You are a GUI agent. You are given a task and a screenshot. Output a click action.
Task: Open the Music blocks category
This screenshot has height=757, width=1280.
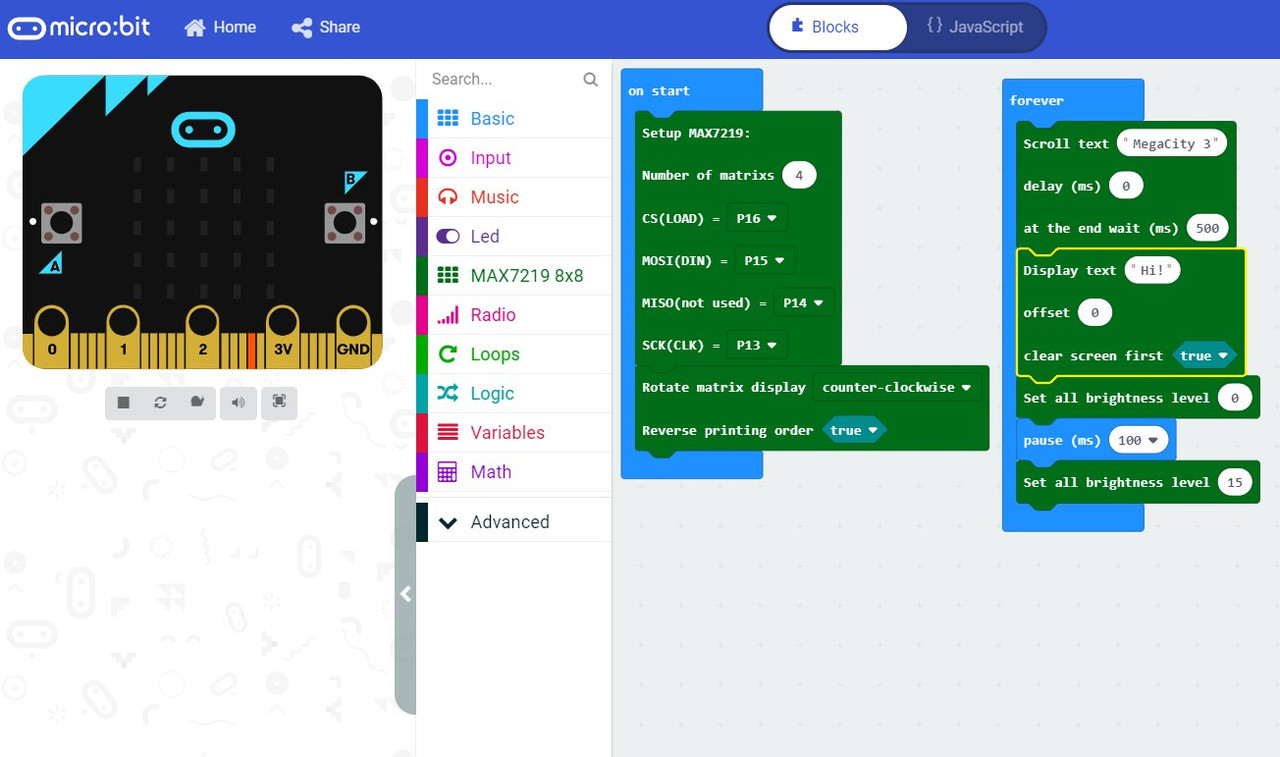pos(513,197)
